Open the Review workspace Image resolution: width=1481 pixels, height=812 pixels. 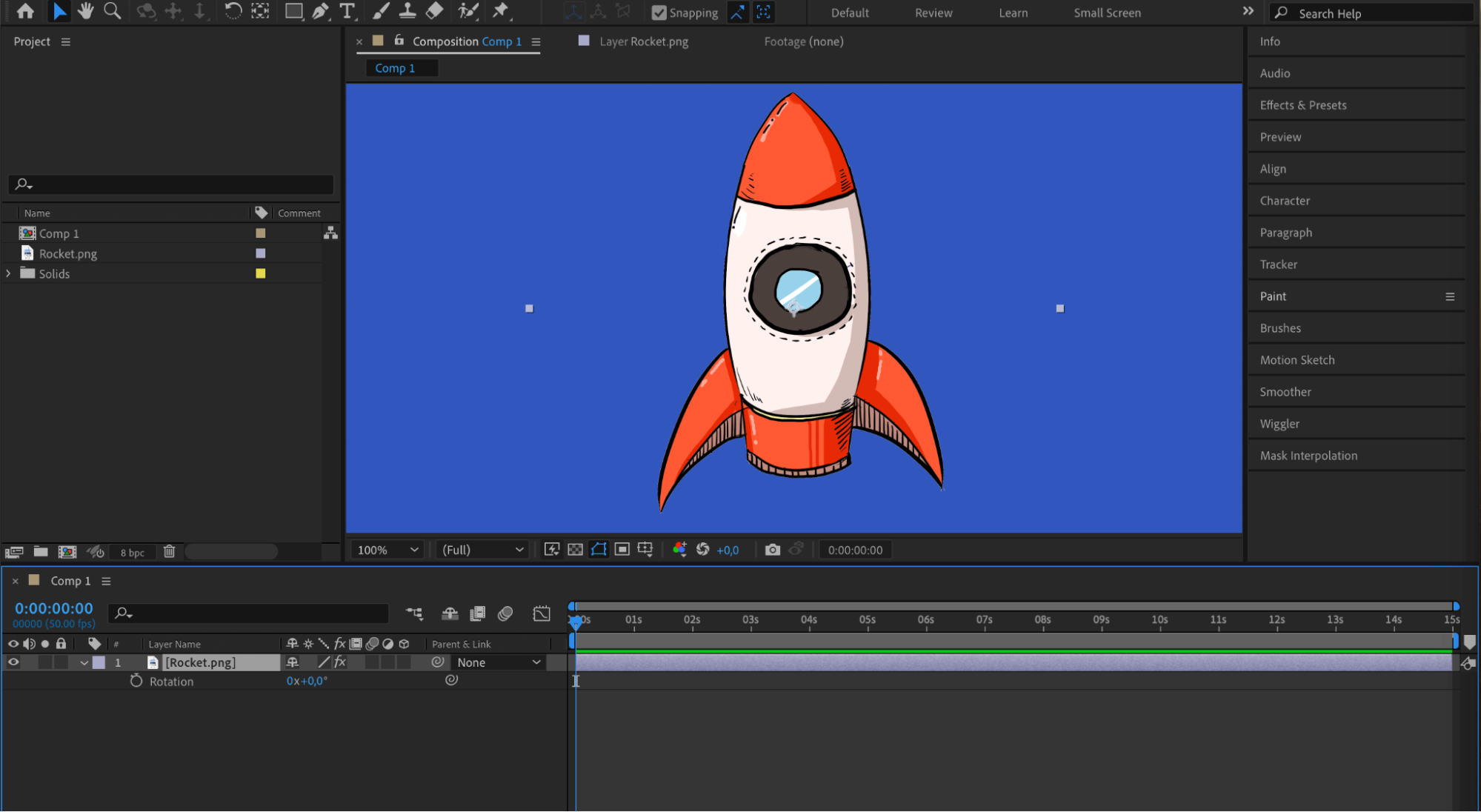pyautogui.click(x=933, y=13)
